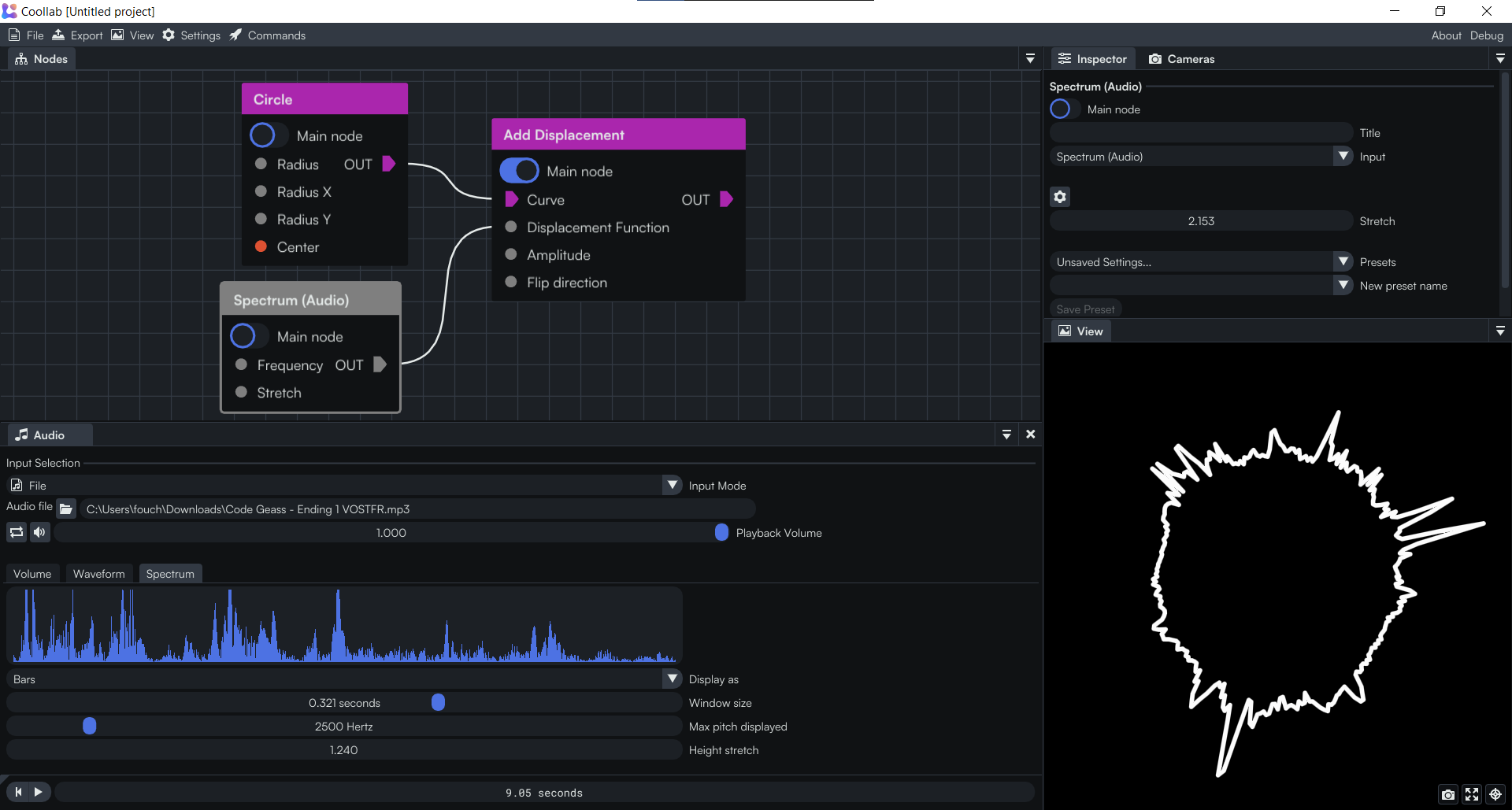
Task: Enable Main node toggle on Spectrum node
Action: point(249,336)
